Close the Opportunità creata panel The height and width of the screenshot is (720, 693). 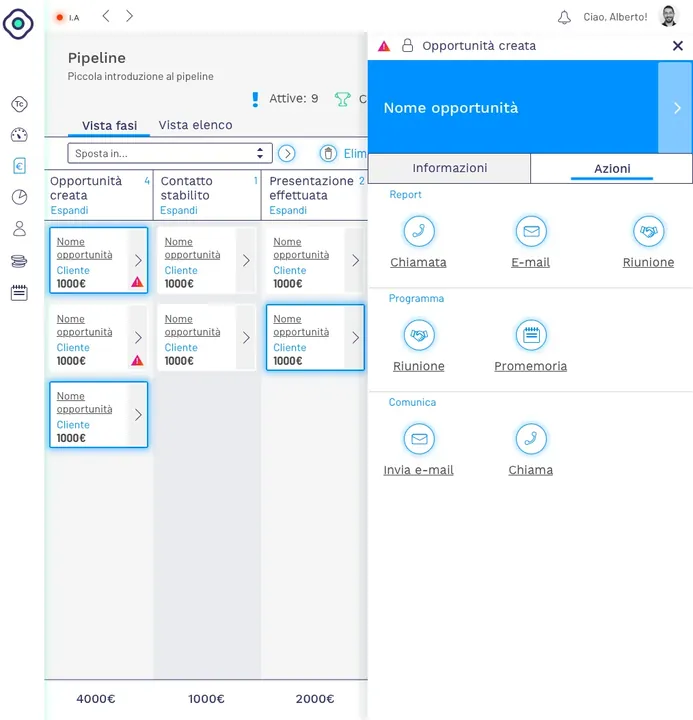677,45
